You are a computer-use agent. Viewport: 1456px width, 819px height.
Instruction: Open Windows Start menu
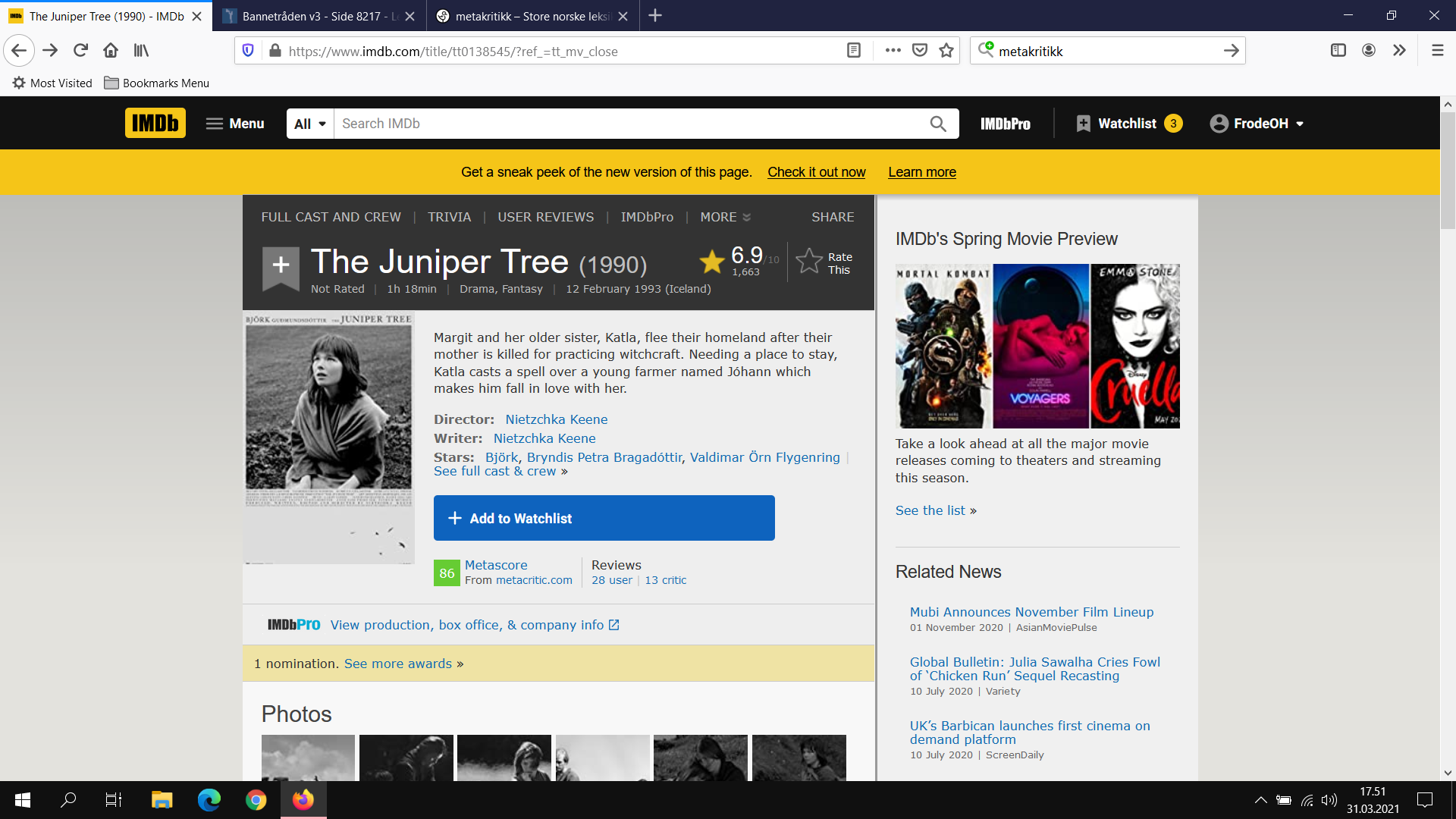23,800
